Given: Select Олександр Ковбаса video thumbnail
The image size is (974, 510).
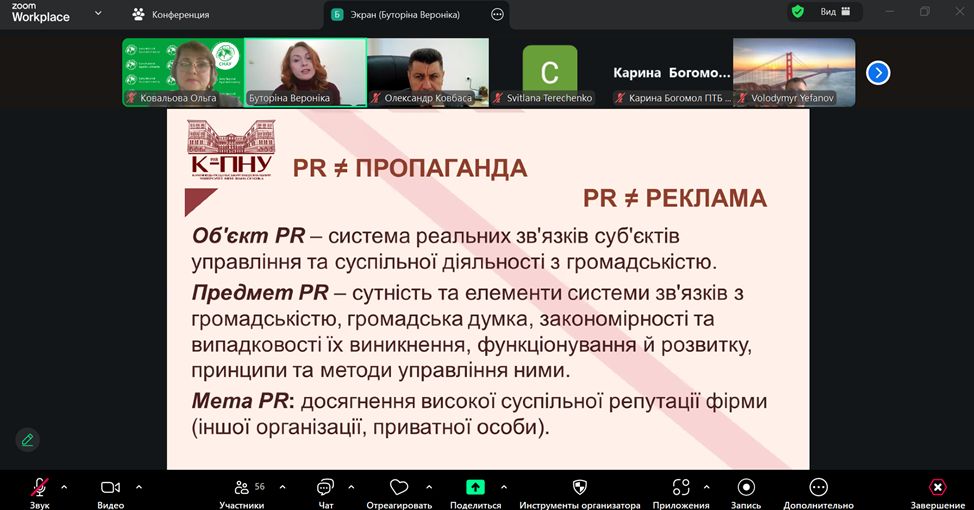Looking at the screenshot, I should click(427, 72).
